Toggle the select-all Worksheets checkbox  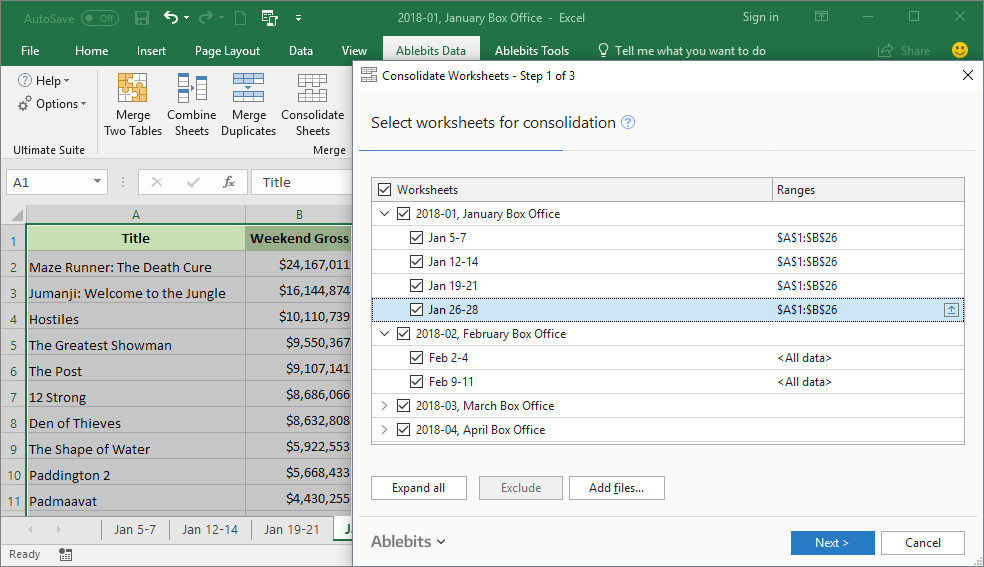(385, 189)
